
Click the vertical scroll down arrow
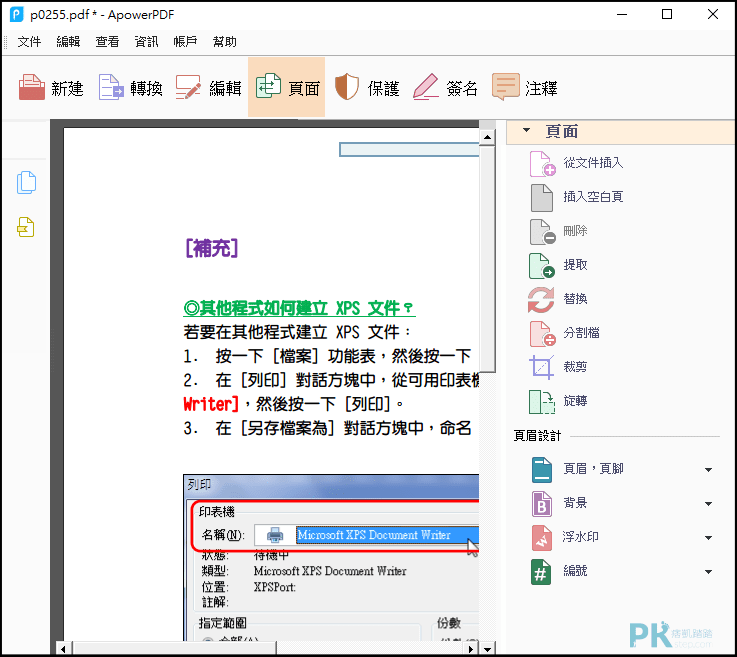tap(487, 649)
